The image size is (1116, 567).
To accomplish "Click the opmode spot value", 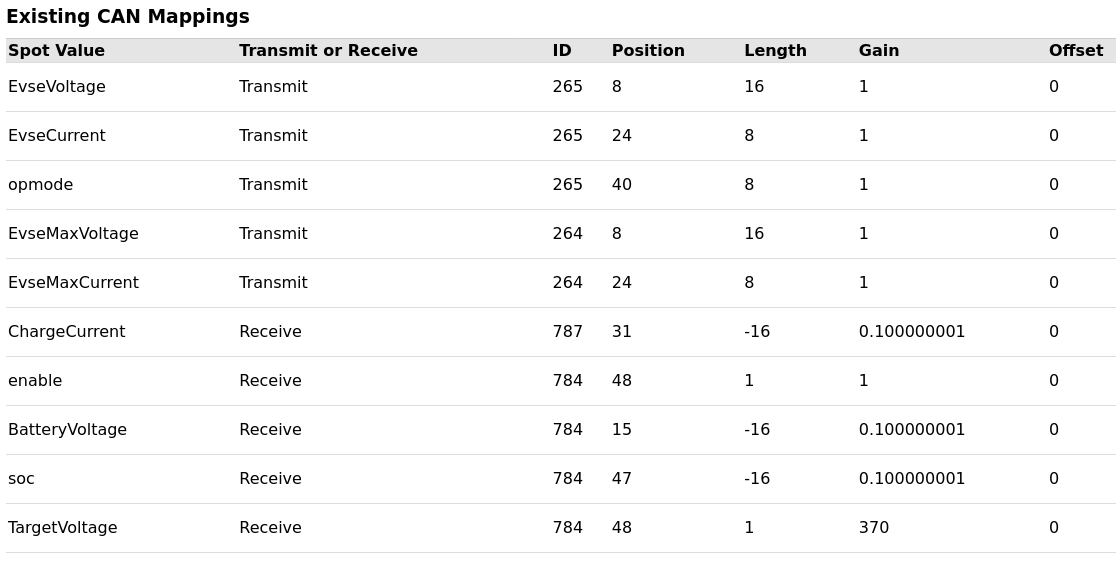I will [x=41, y=185].
